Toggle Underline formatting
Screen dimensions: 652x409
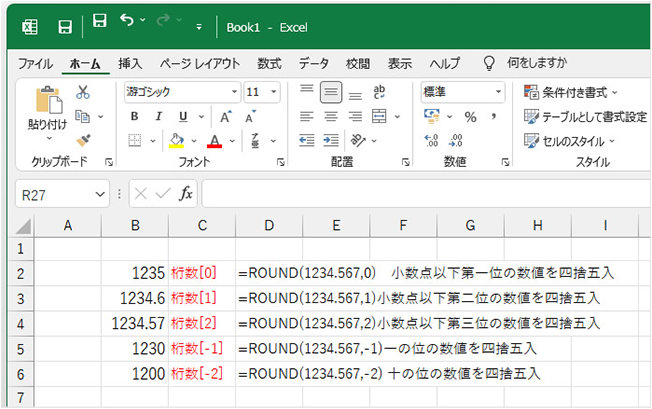(183, 117)
